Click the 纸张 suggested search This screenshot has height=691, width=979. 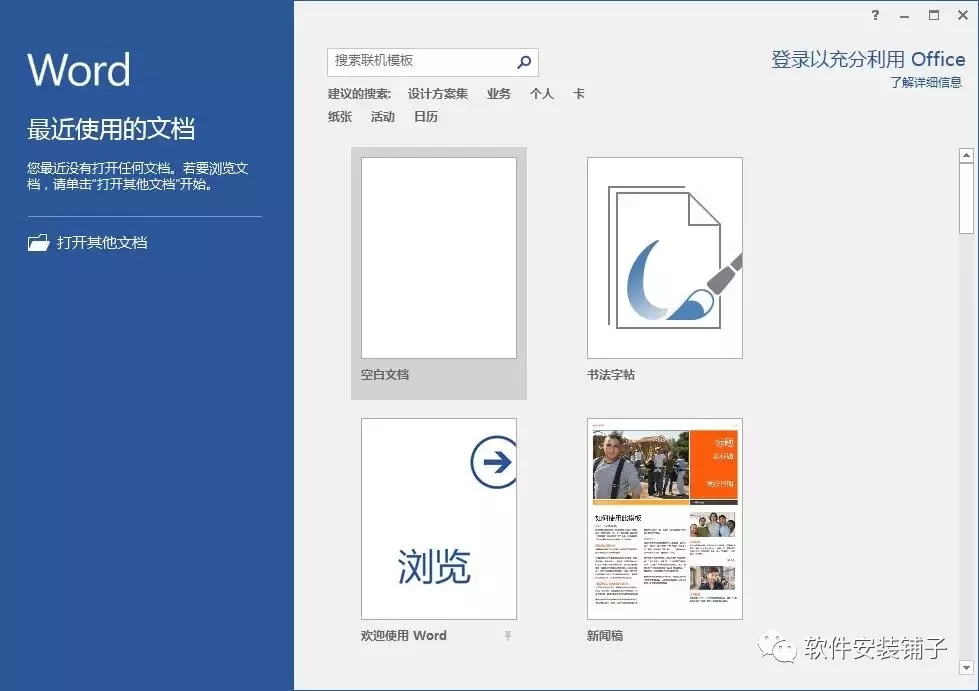click(338, 117)
